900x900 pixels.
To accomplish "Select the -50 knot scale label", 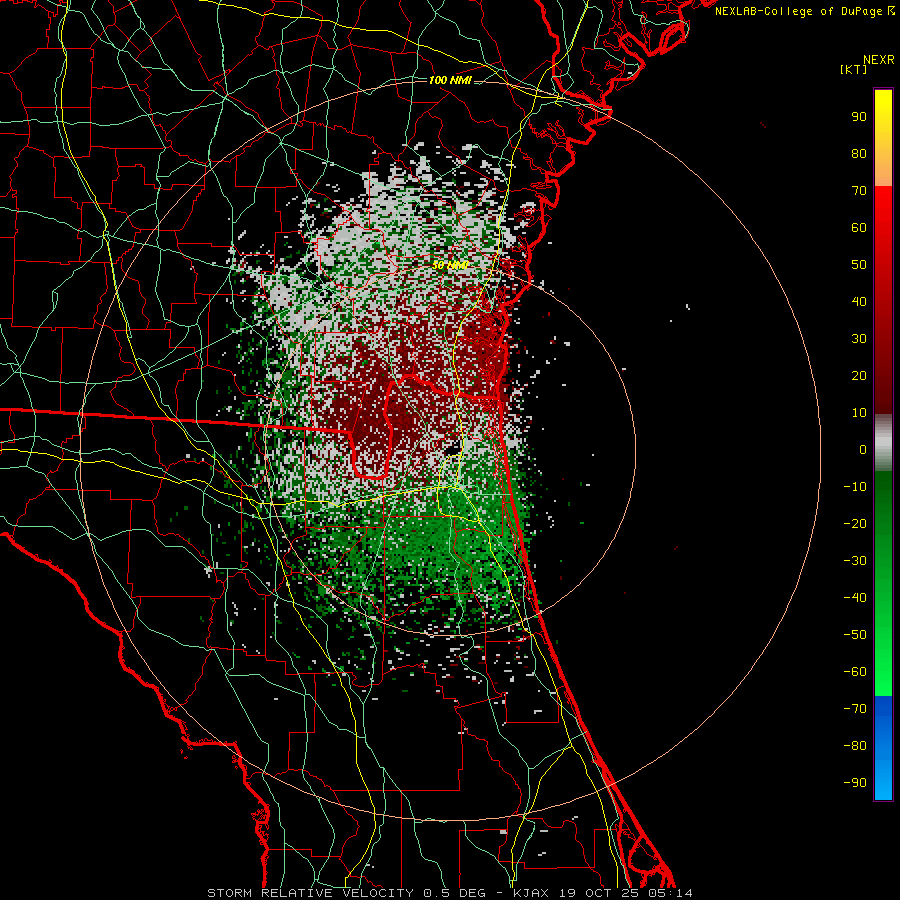I will pyautogui.click(x=855, y=635).
